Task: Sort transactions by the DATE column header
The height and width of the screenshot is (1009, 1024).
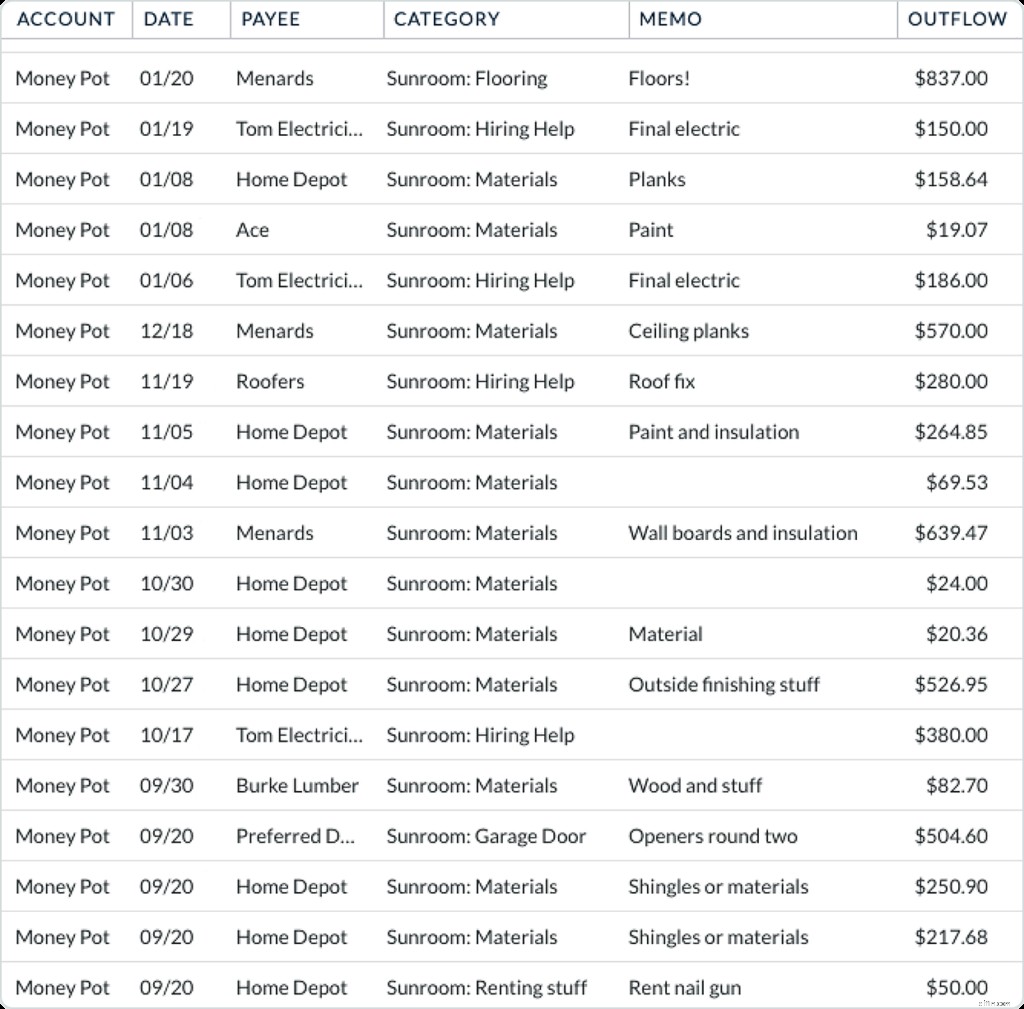Action: coord(168,19)
